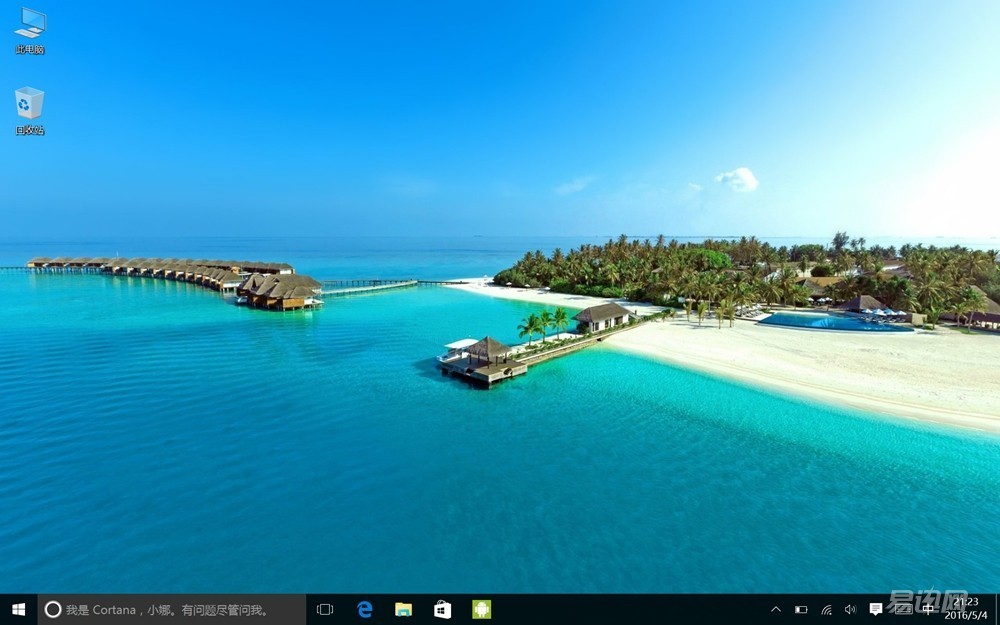Open the touch keyboard icon
Image resolution: width=1000 pixels, height=625 pixels.
click(x=903, y=610)
